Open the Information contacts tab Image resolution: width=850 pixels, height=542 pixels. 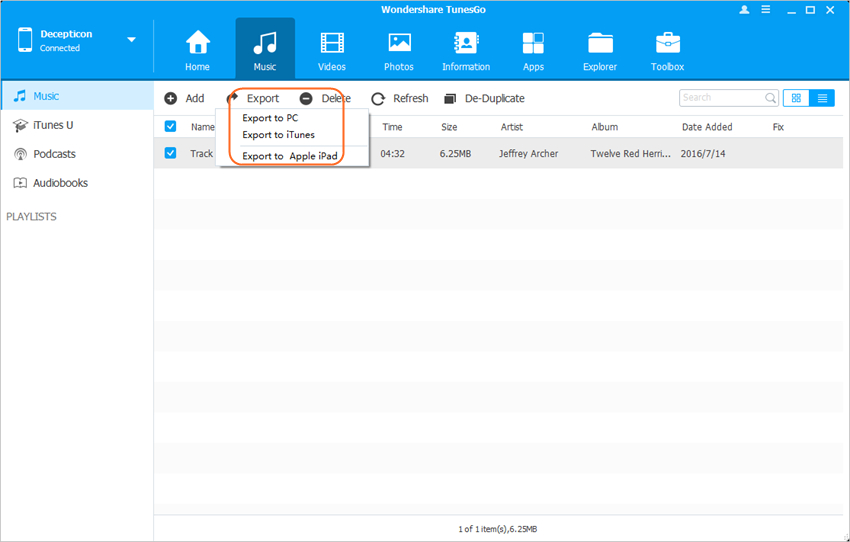466,51
